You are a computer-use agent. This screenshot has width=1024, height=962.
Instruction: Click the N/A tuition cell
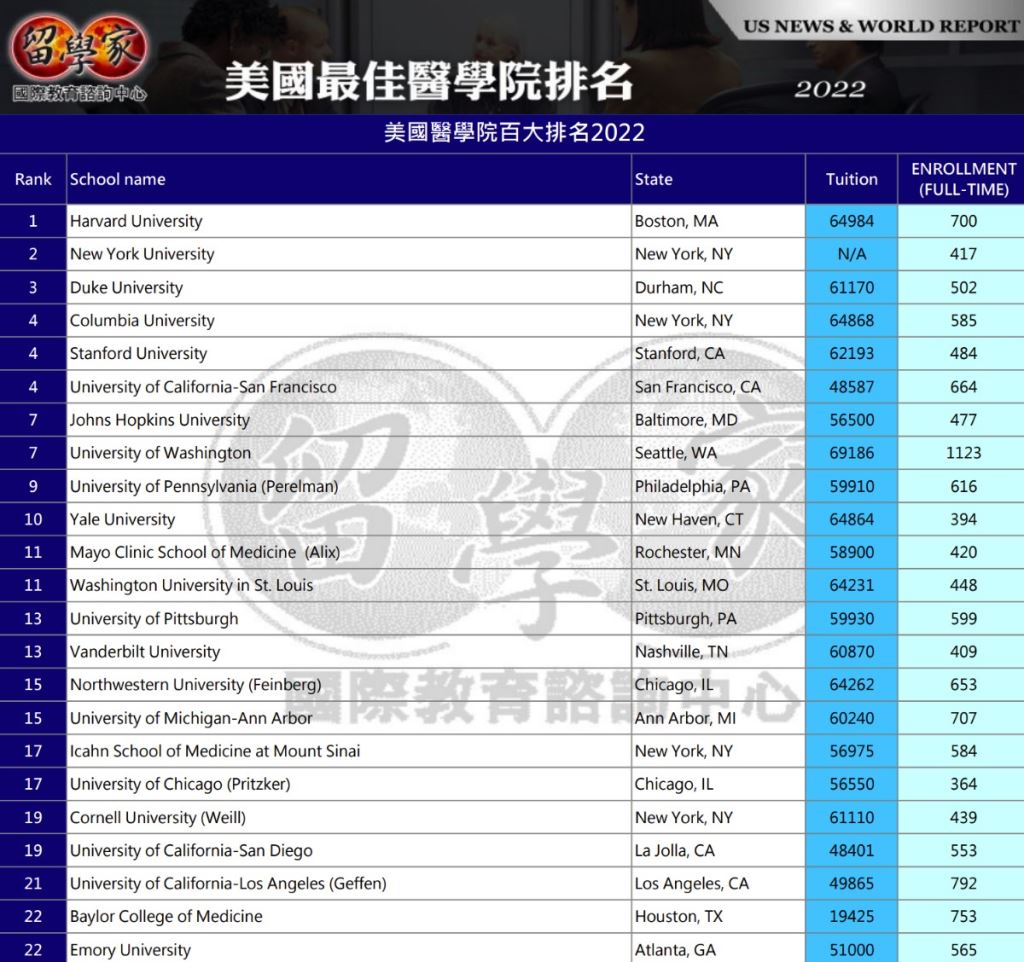[x=852, y=254]
